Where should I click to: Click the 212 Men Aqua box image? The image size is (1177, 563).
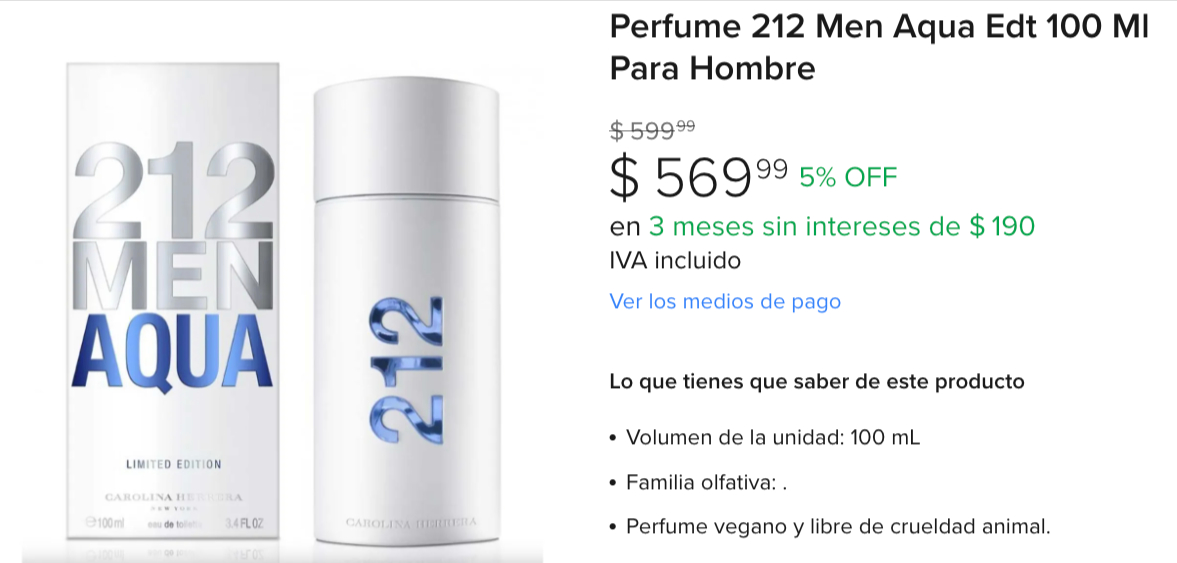pyautogui.click(x=173, y=301)
